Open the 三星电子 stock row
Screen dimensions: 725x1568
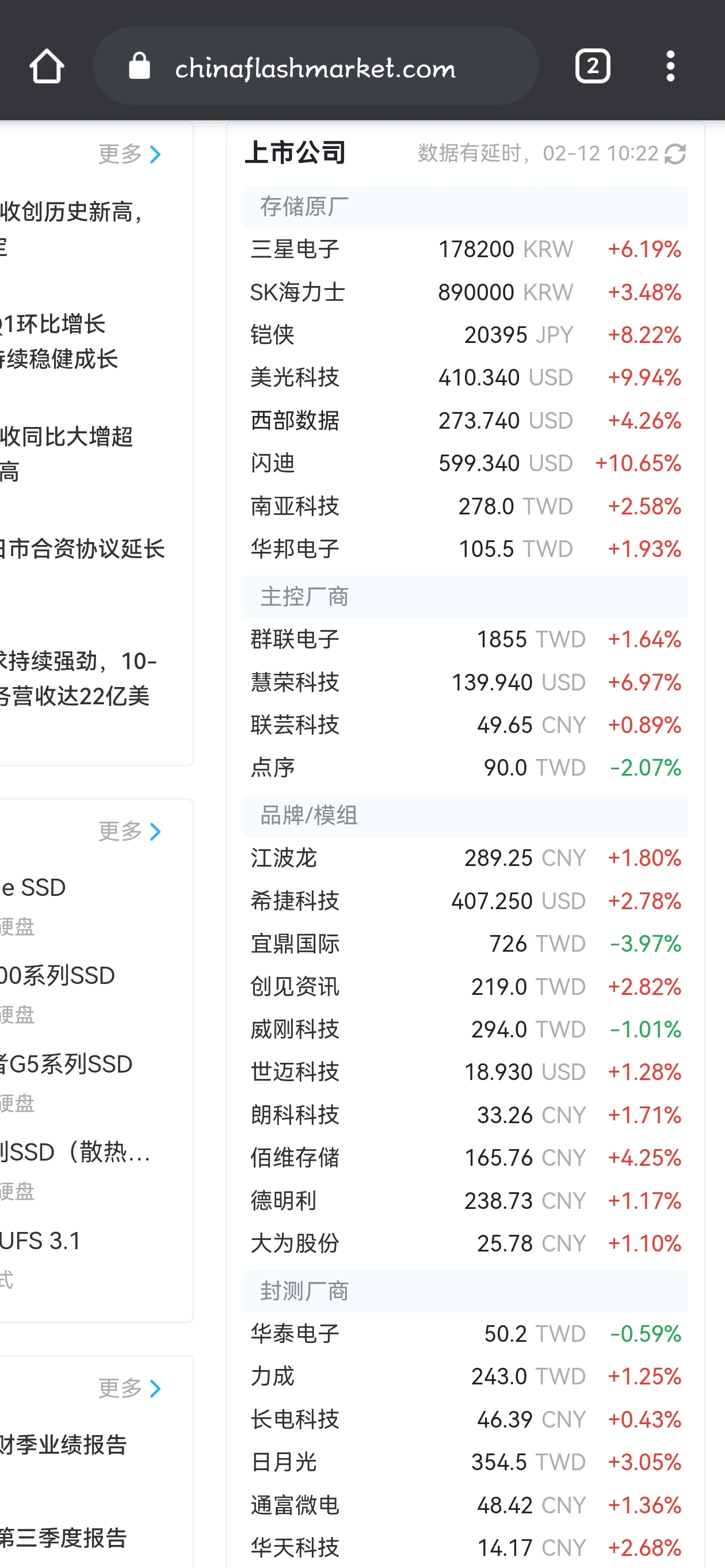465,250
